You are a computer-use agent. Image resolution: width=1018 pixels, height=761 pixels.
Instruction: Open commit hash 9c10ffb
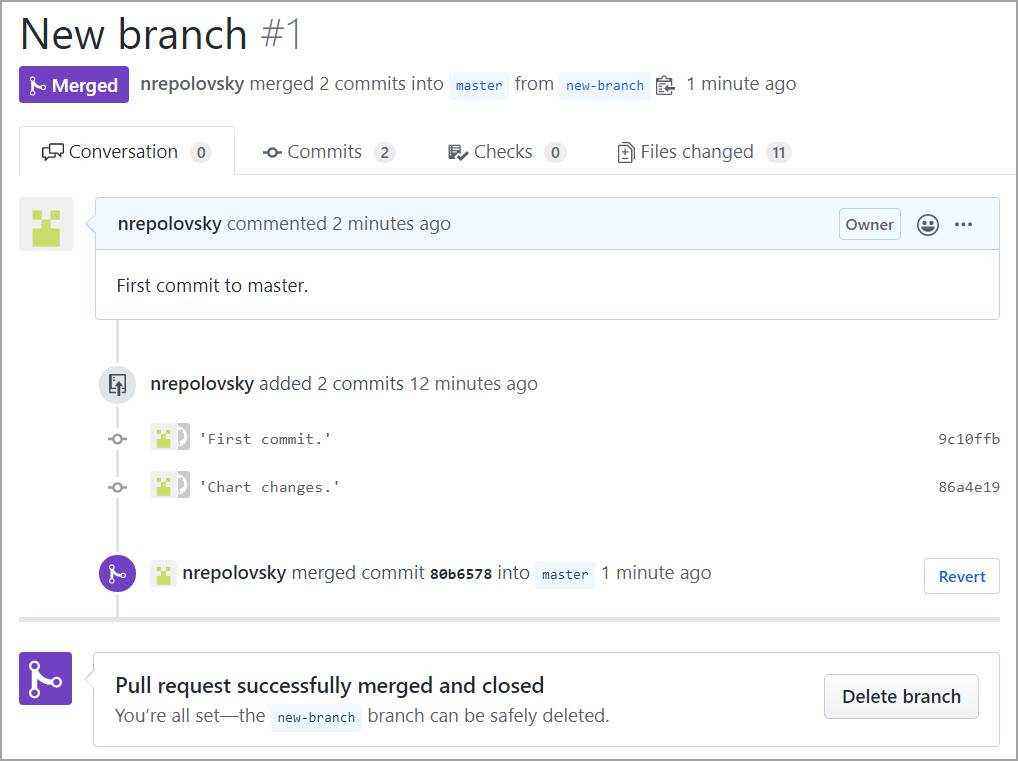pos(968,439)
